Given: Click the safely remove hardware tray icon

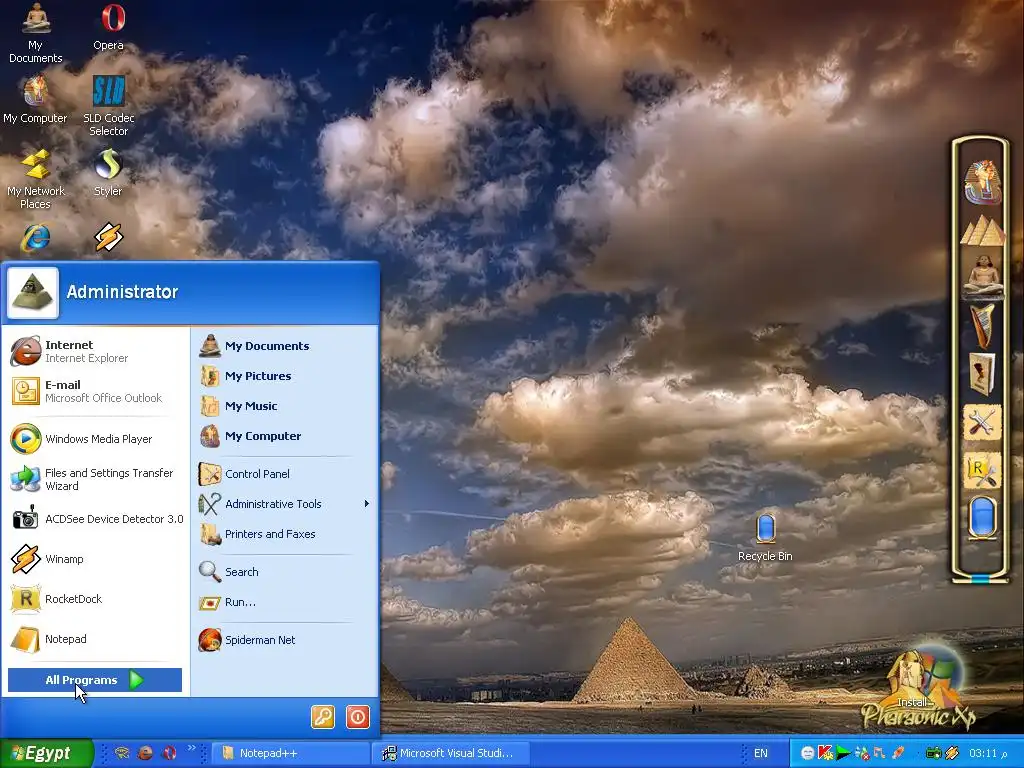Looking at the screenshot, I should pyautogui.click(x=899, y=753).
